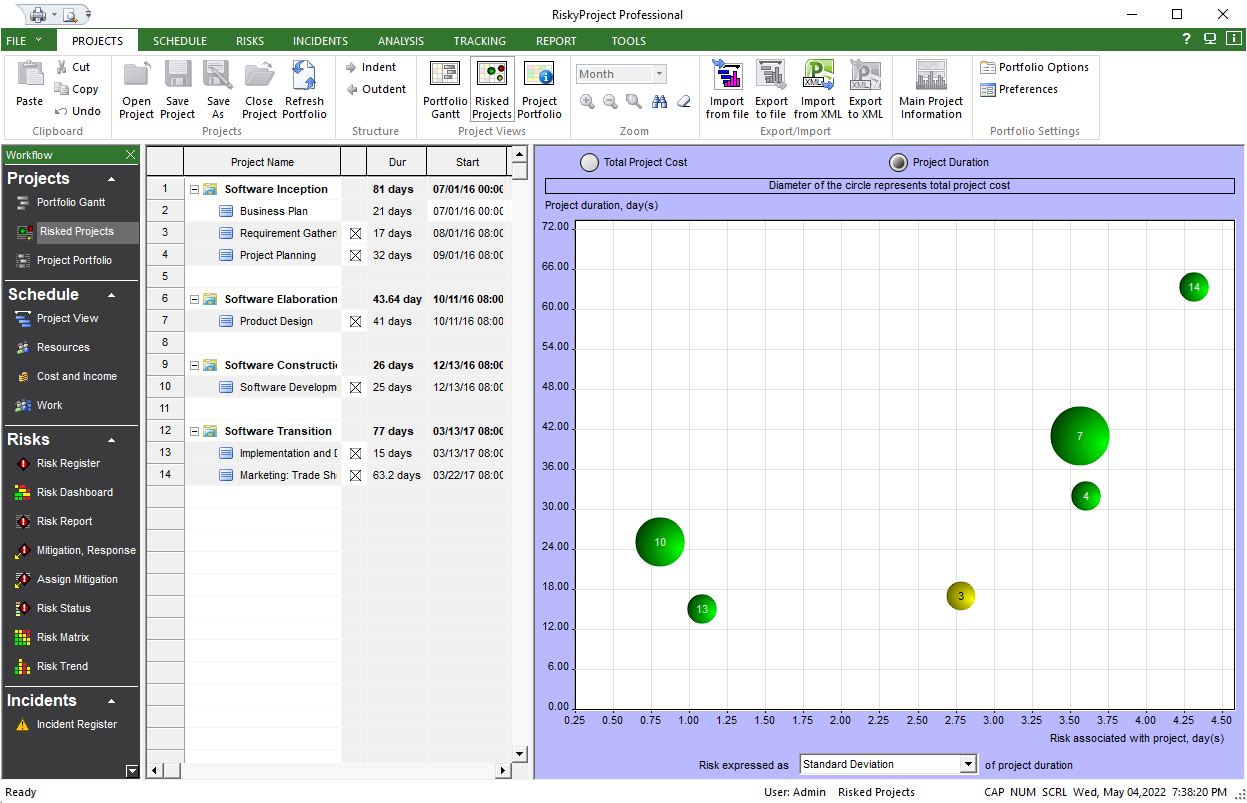Select Total Project Cost radio button
Screen dimensions: 1247x803
[590, 163]
